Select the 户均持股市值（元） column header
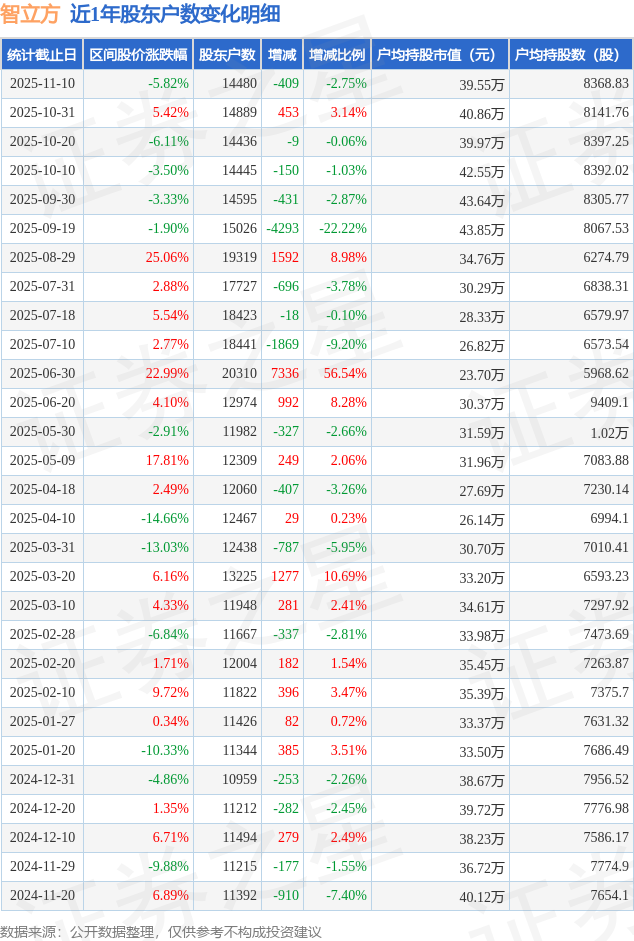This screenshot has width=634, height=941. 439,55
